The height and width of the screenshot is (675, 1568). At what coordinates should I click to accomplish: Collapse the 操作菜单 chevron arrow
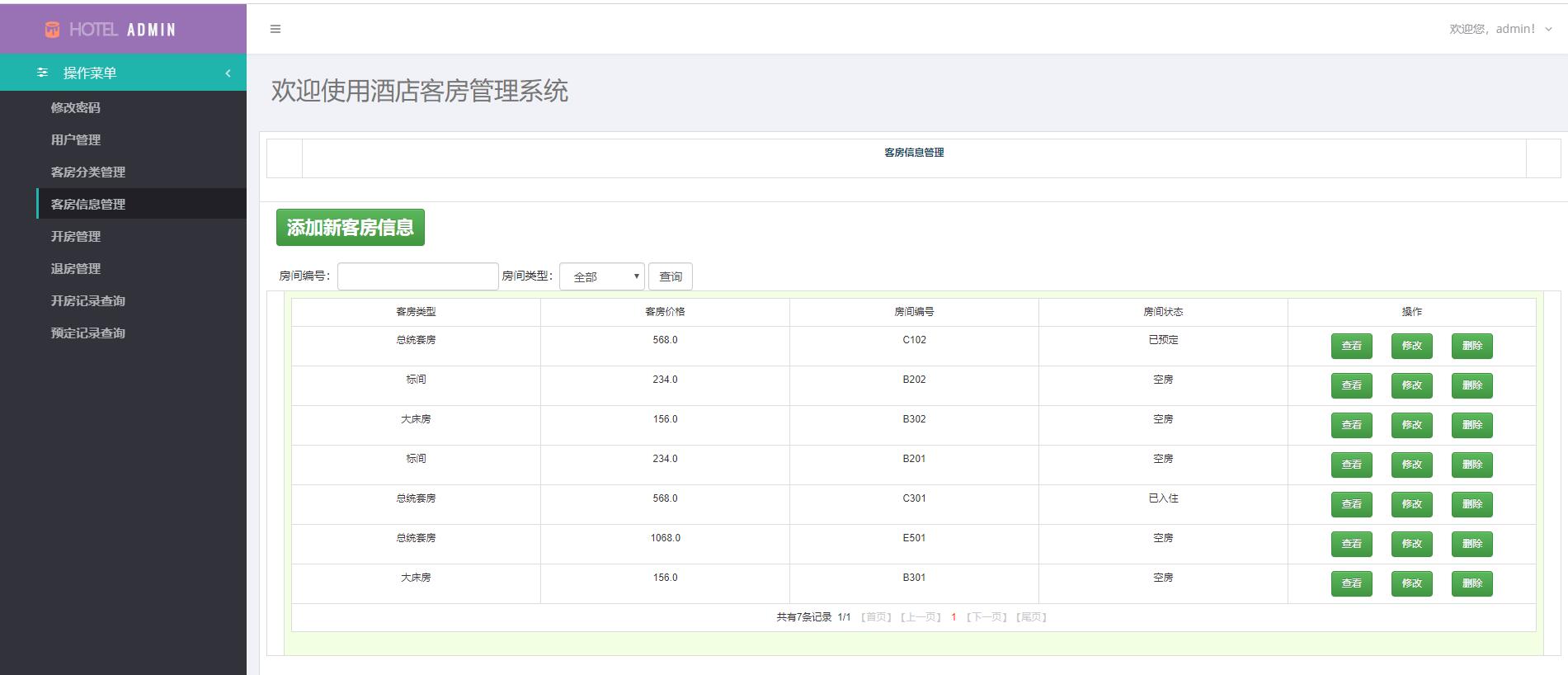point(228,73)
